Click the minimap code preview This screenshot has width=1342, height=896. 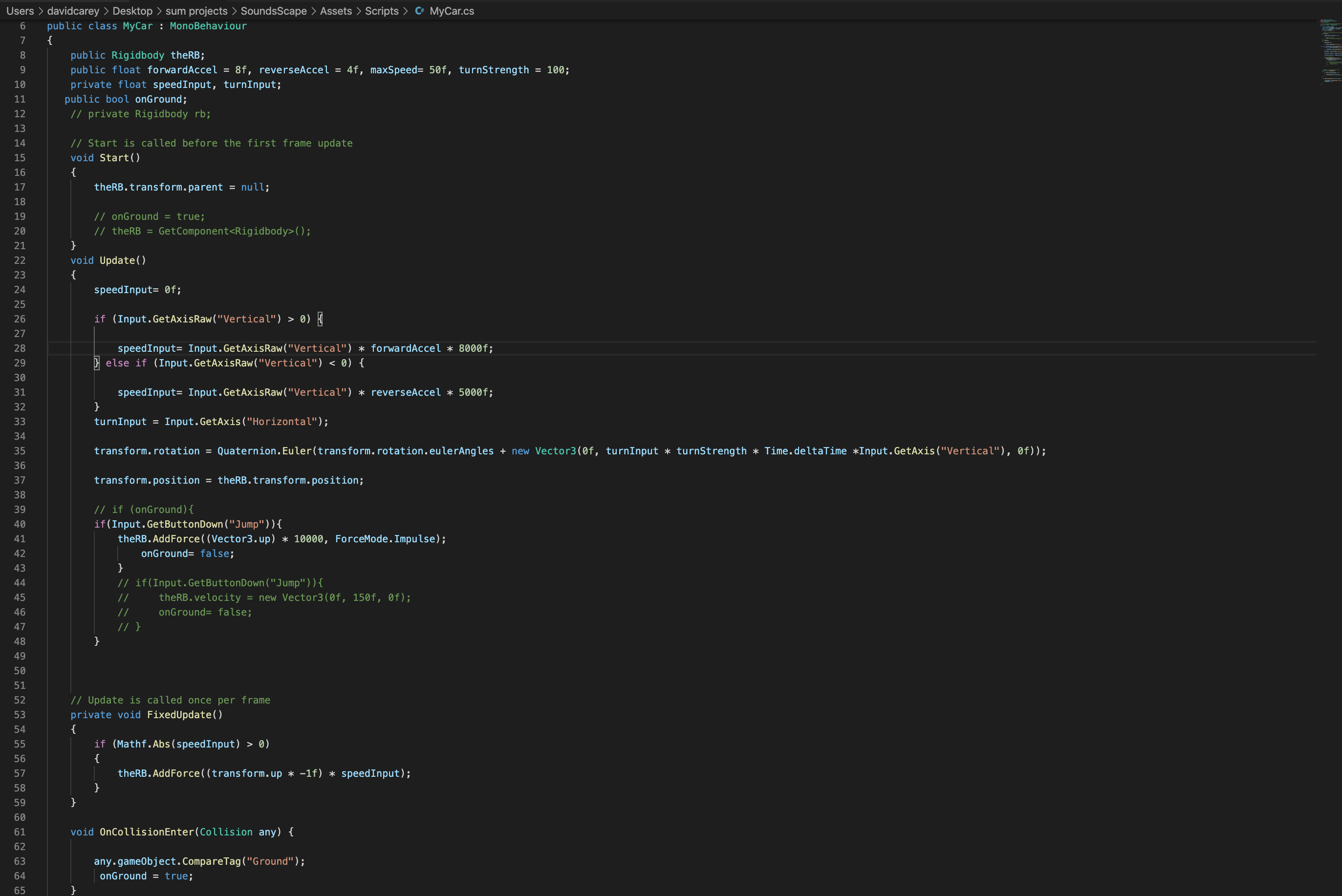(x=1331, y=51)
